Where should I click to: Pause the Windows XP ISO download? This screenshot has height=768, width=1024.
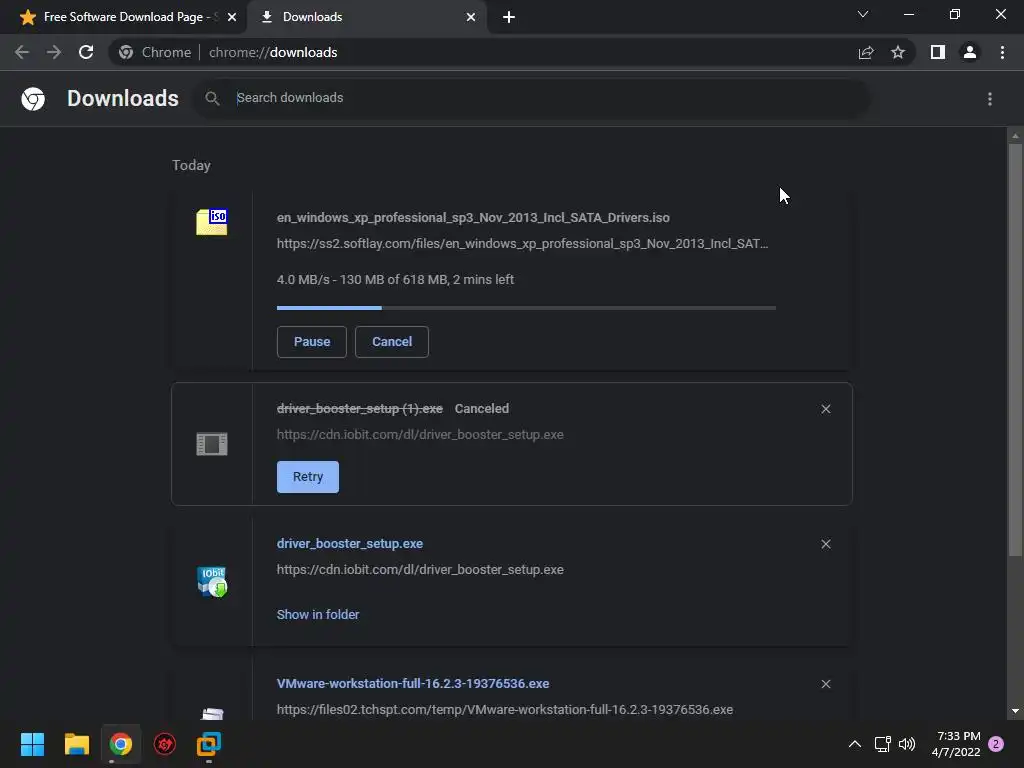pos(312,342)
